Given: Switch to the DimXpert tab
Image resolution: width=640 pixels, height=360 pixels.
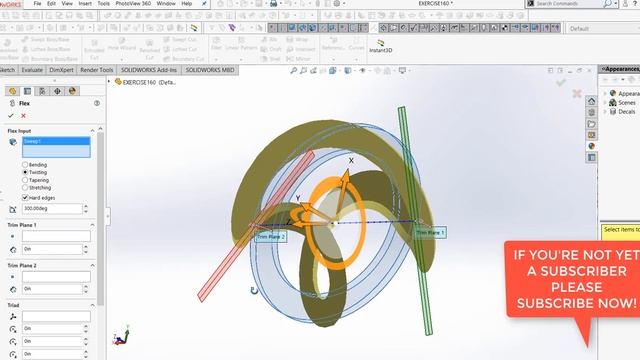Looking at the screenshot, I should pos(61,70).
